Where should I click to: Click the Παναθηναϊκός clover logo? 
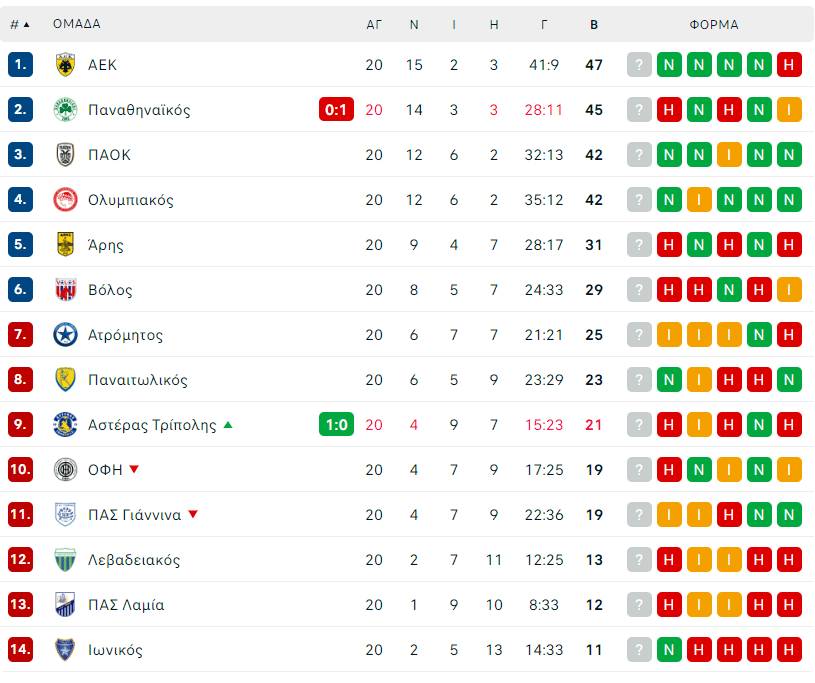tap(65, 110)
